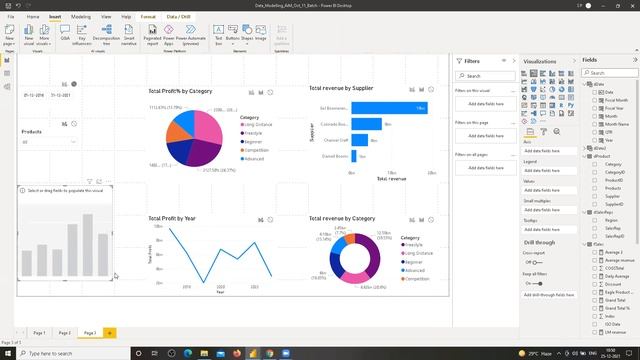640x360 pixels.
Task: Expand the dDate2 table in Fields
Action: tap(584, 148)
